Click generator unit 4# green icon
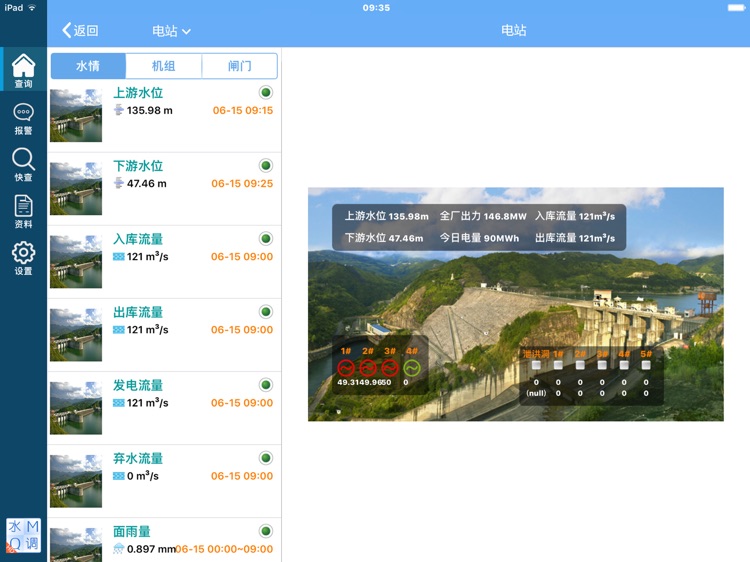 coord(412,368)
